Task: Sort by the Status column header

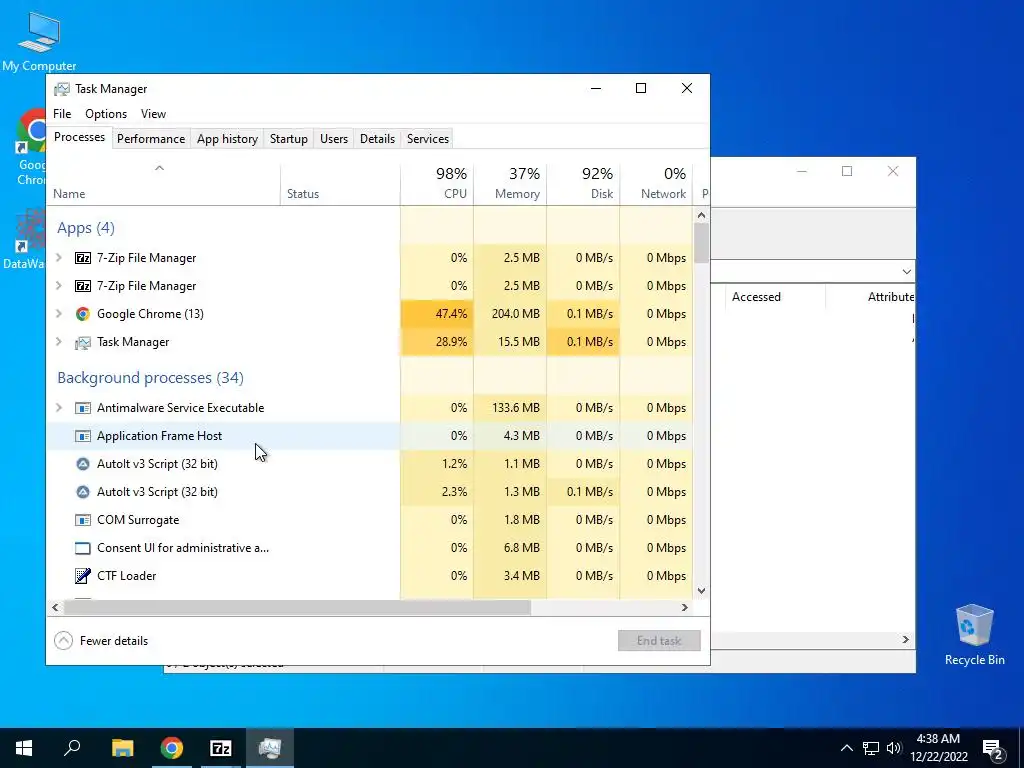Action: click(340, 184)
